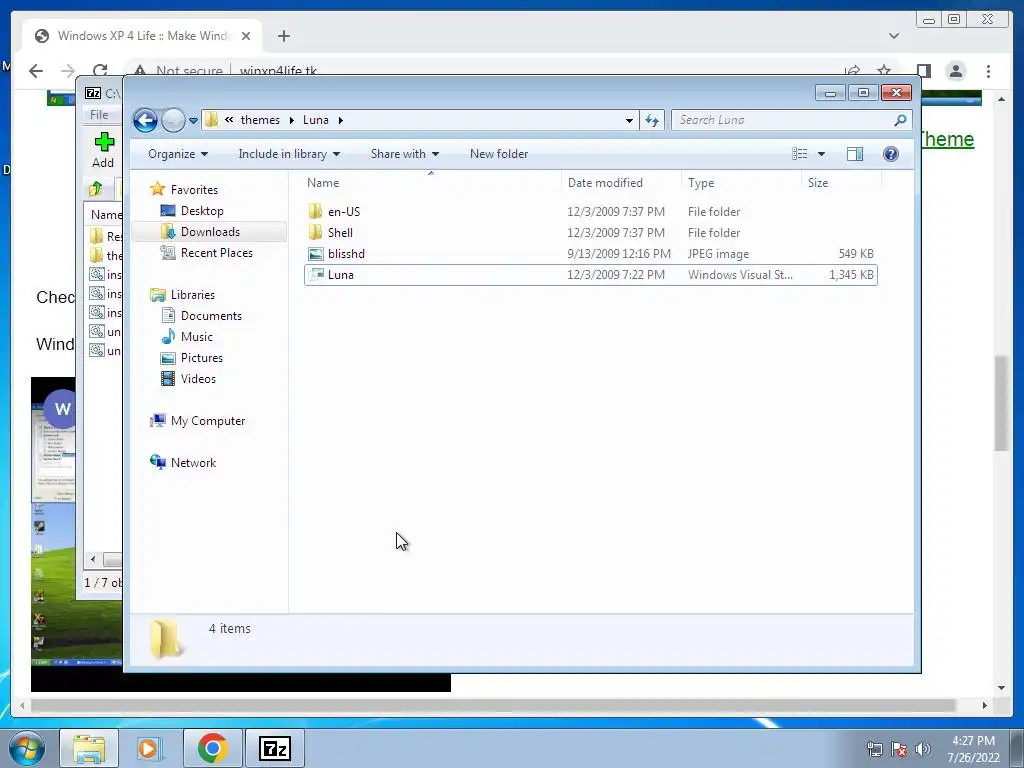Open Explorer help icon
This screenshot has height=768, width=1024.
click(x=890, y=154)
